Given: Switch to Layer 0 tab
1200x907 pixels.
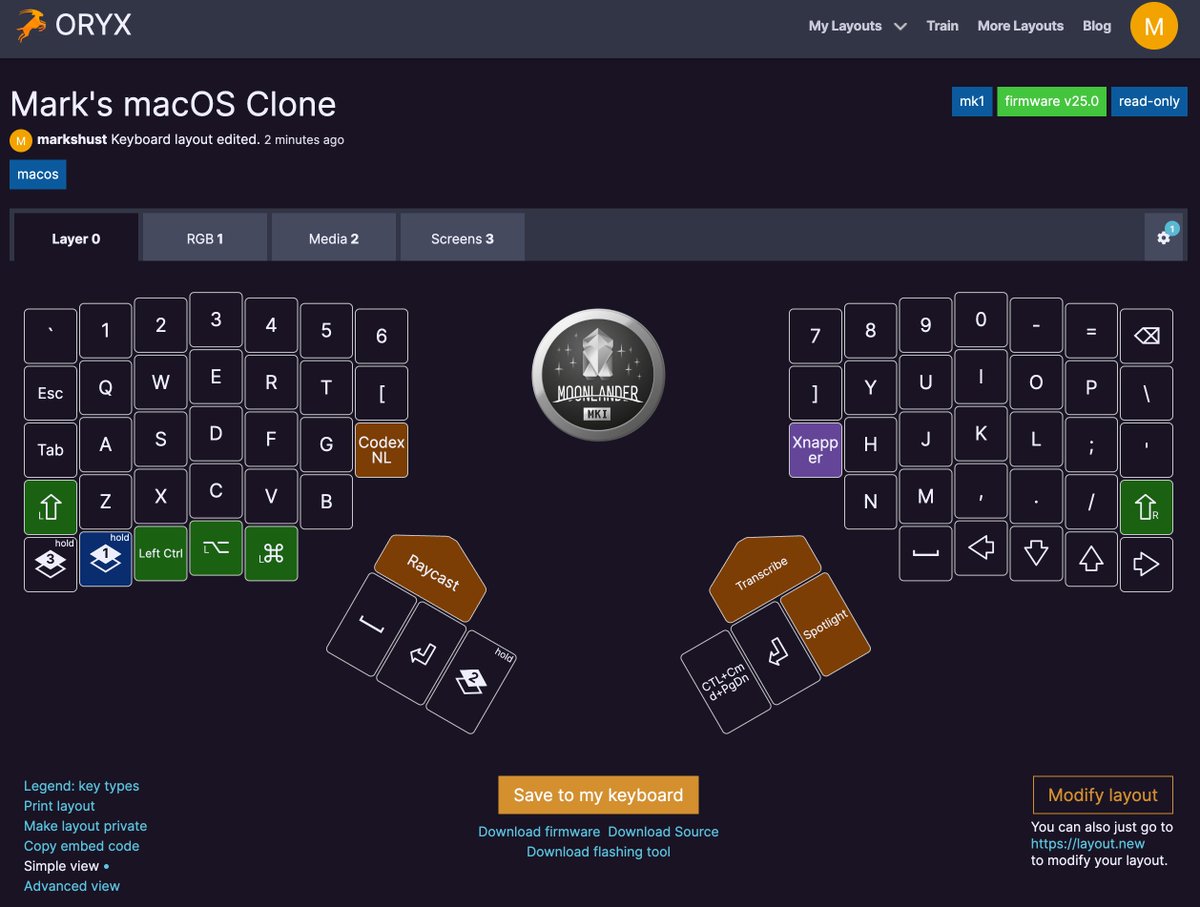Looking at the screenshot, I should click(x=76, y=238).
